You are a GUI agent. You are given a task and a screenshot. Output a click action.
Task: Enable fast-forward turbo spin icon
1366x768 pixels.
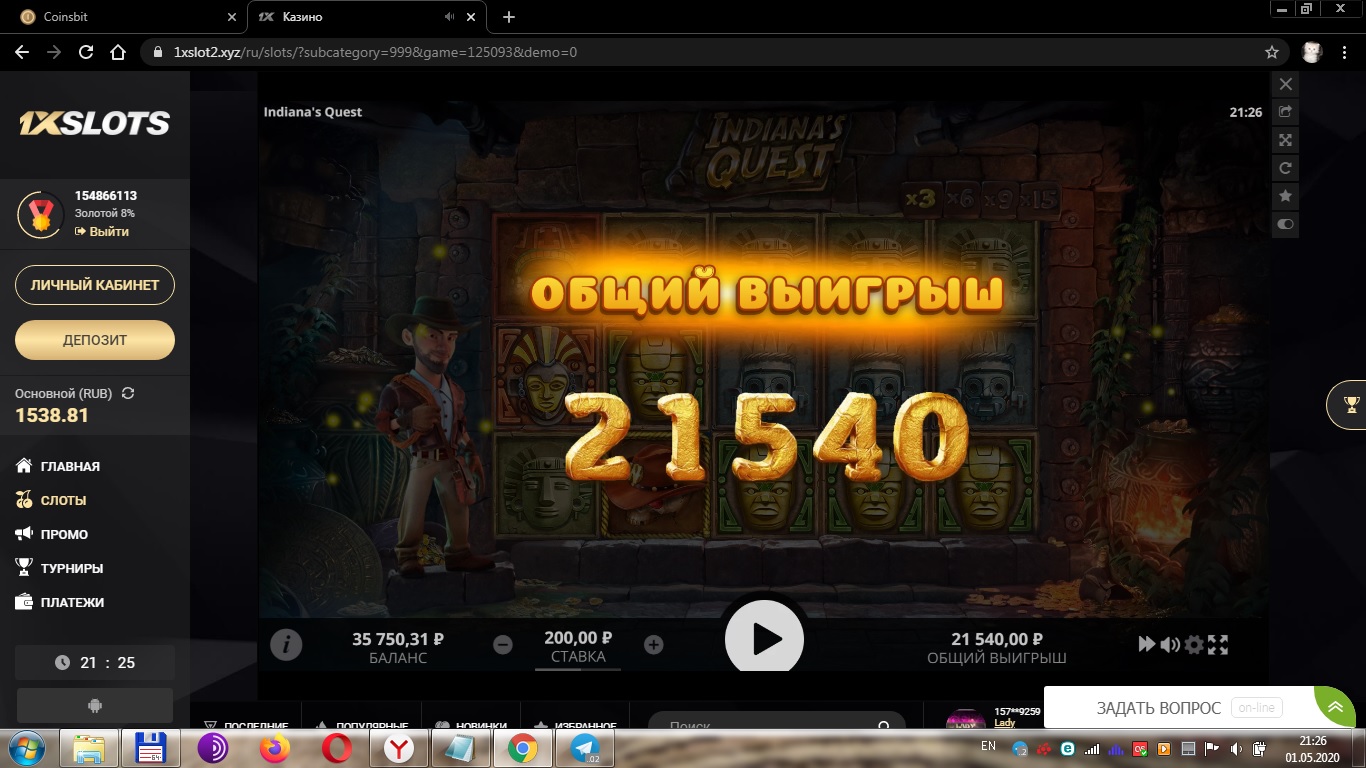coord(1147,645)
